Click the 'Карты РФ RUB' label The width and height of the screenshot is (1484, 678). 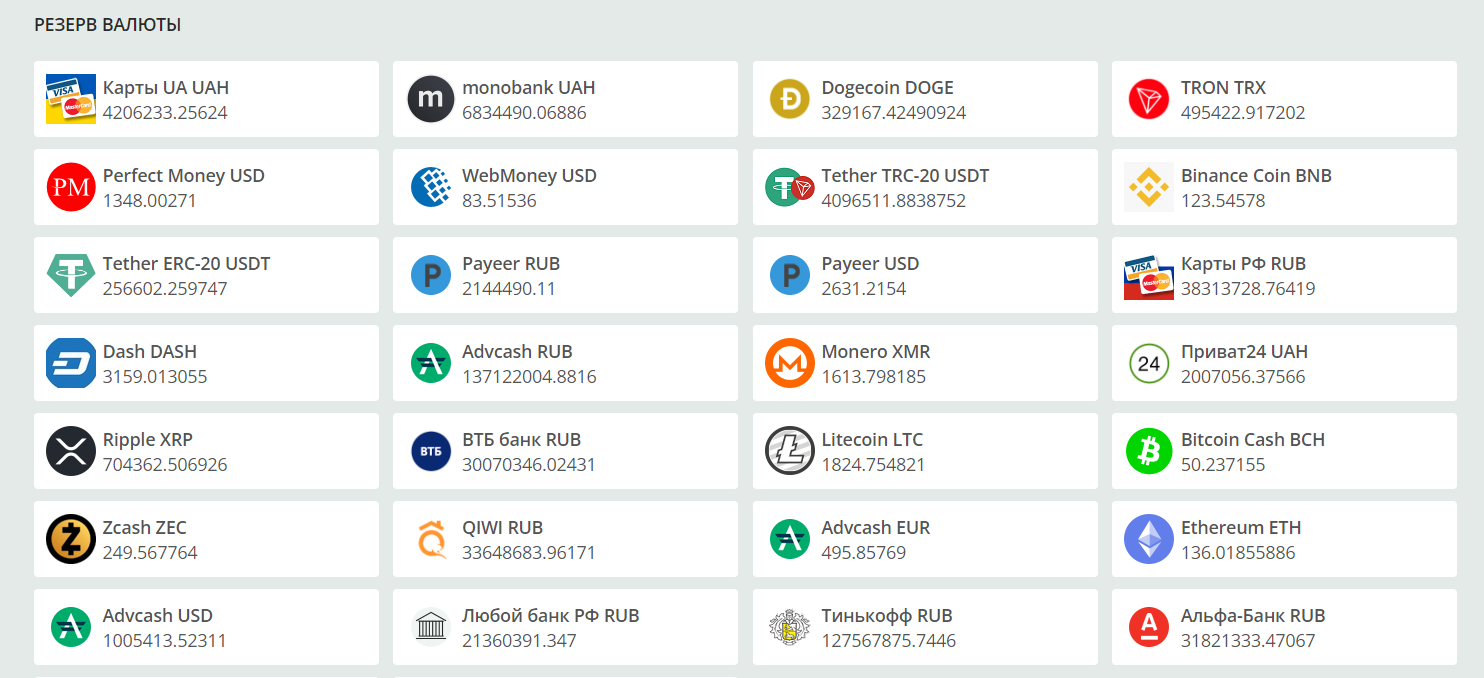tap(1244, 263)
